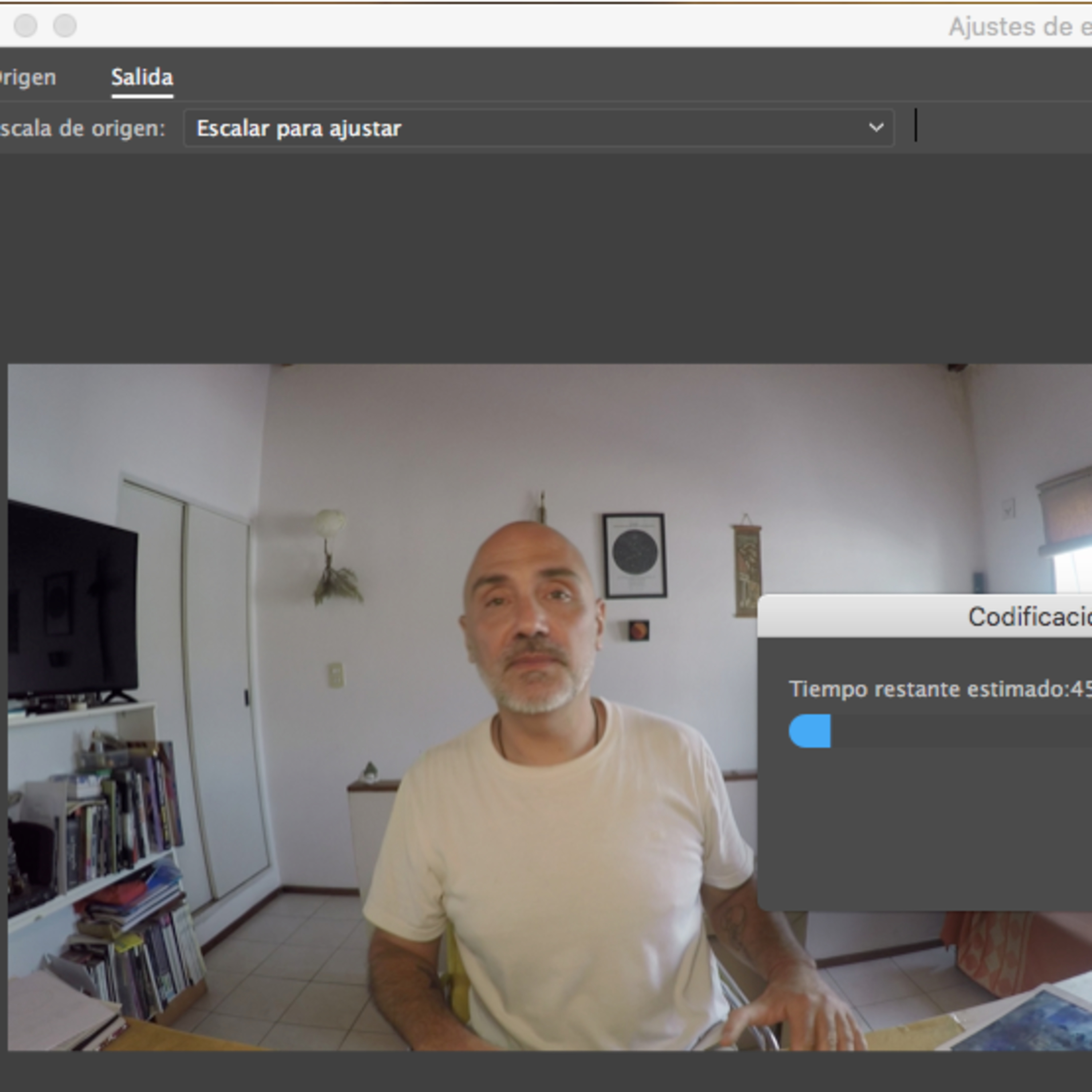Select the Salida tab
The height and width of the screenshot is (1092, 1092).
pos(142,78)
